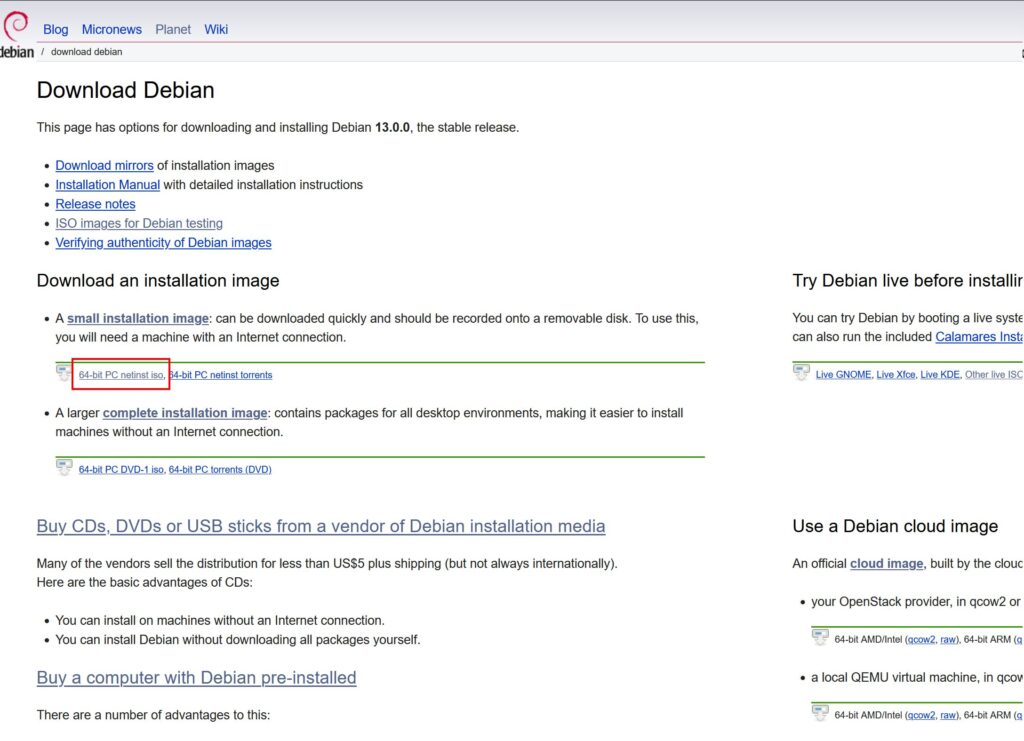Select the Live KDE download link
Viewport: 1024px width, 741px height.
click(940, 375)
